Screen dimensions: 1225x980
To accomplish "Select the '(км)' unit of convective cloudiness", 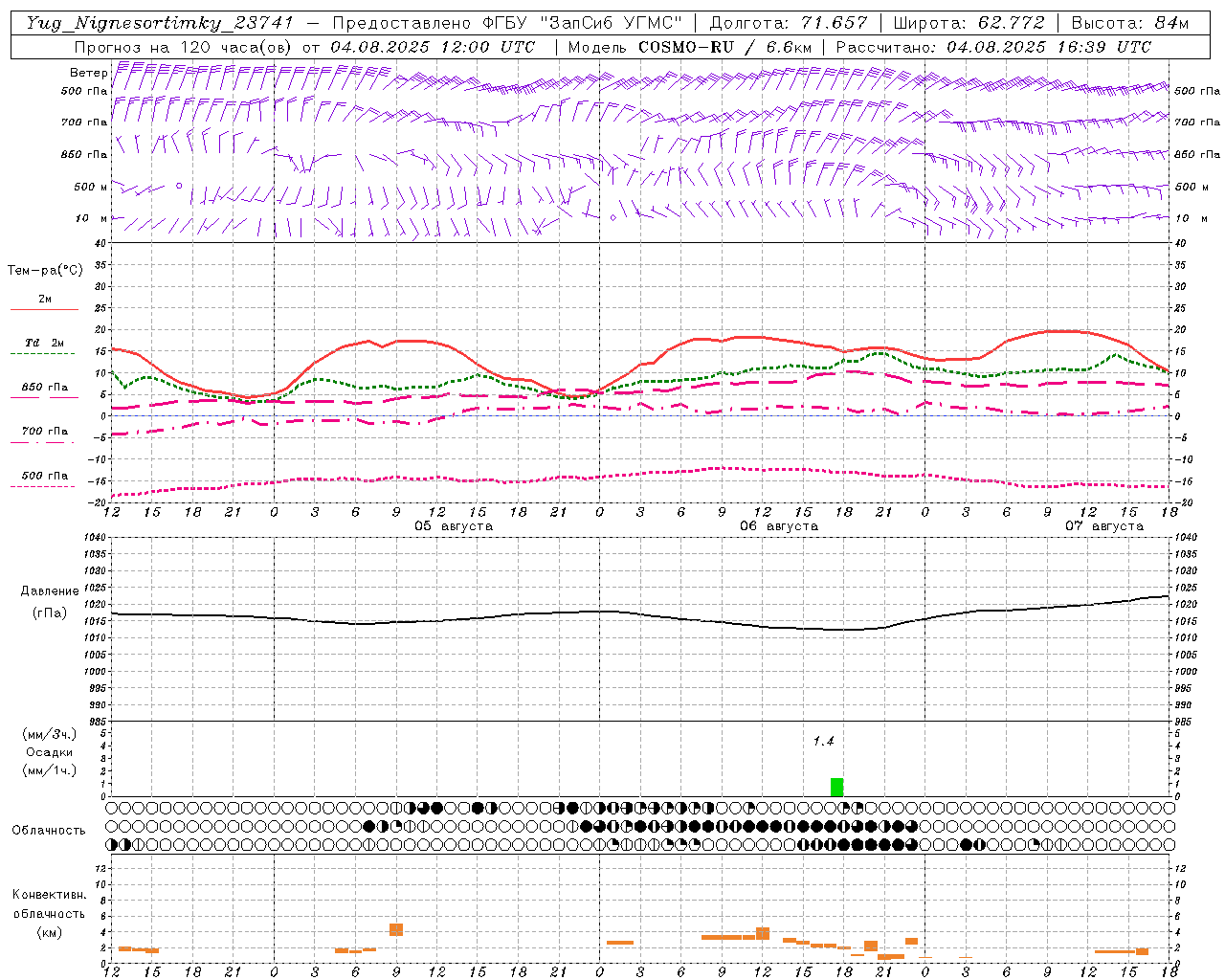I will [50, 932].
